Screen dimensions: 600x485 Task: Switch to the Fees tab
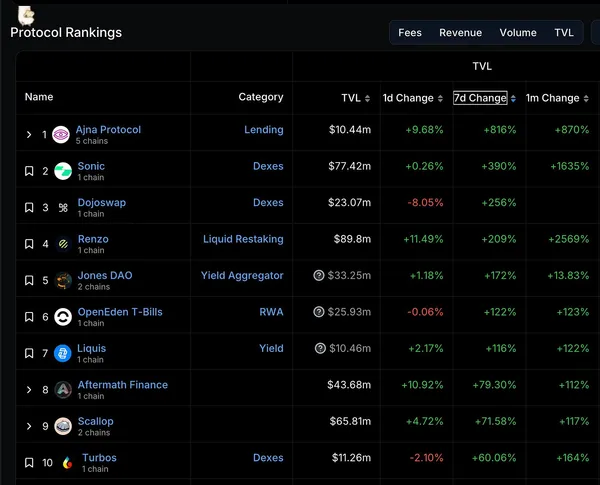coord(410,33)
